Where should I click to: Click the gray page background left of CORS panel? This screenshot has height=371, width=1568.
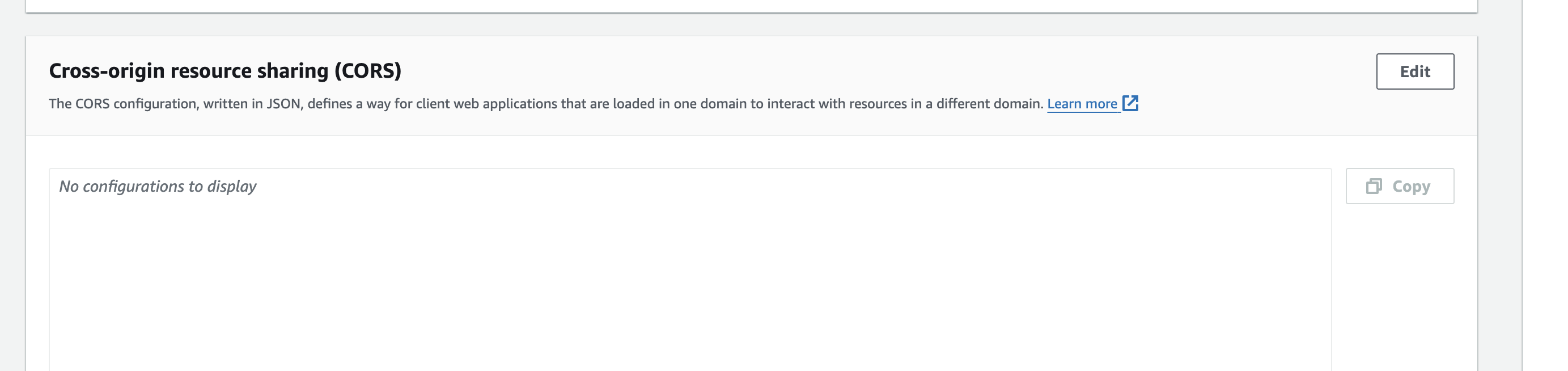click(x=12, y=201)
